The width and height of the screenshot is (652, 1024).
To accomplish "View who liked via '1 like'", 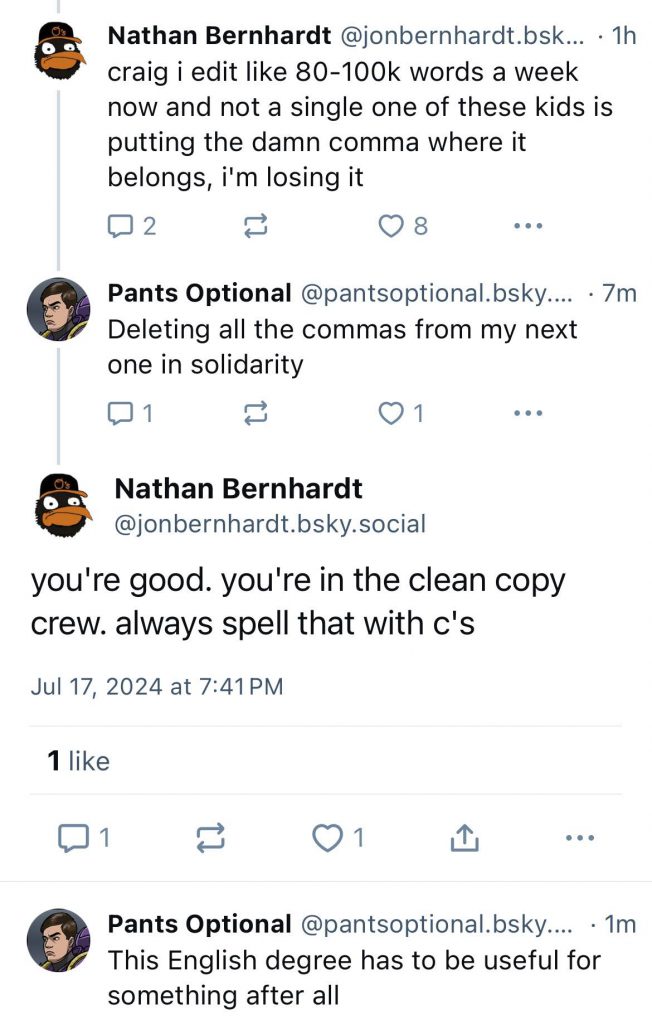I will coord(78,761).
